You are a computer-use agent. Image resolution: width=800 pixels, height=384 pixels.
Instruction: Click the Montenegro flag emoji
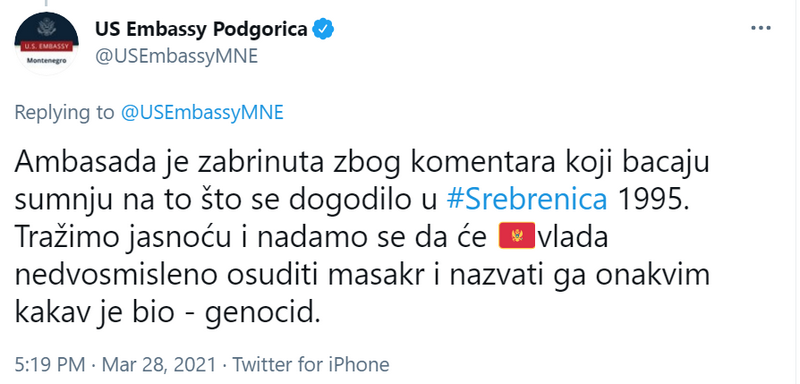click(x=517, y=236)
